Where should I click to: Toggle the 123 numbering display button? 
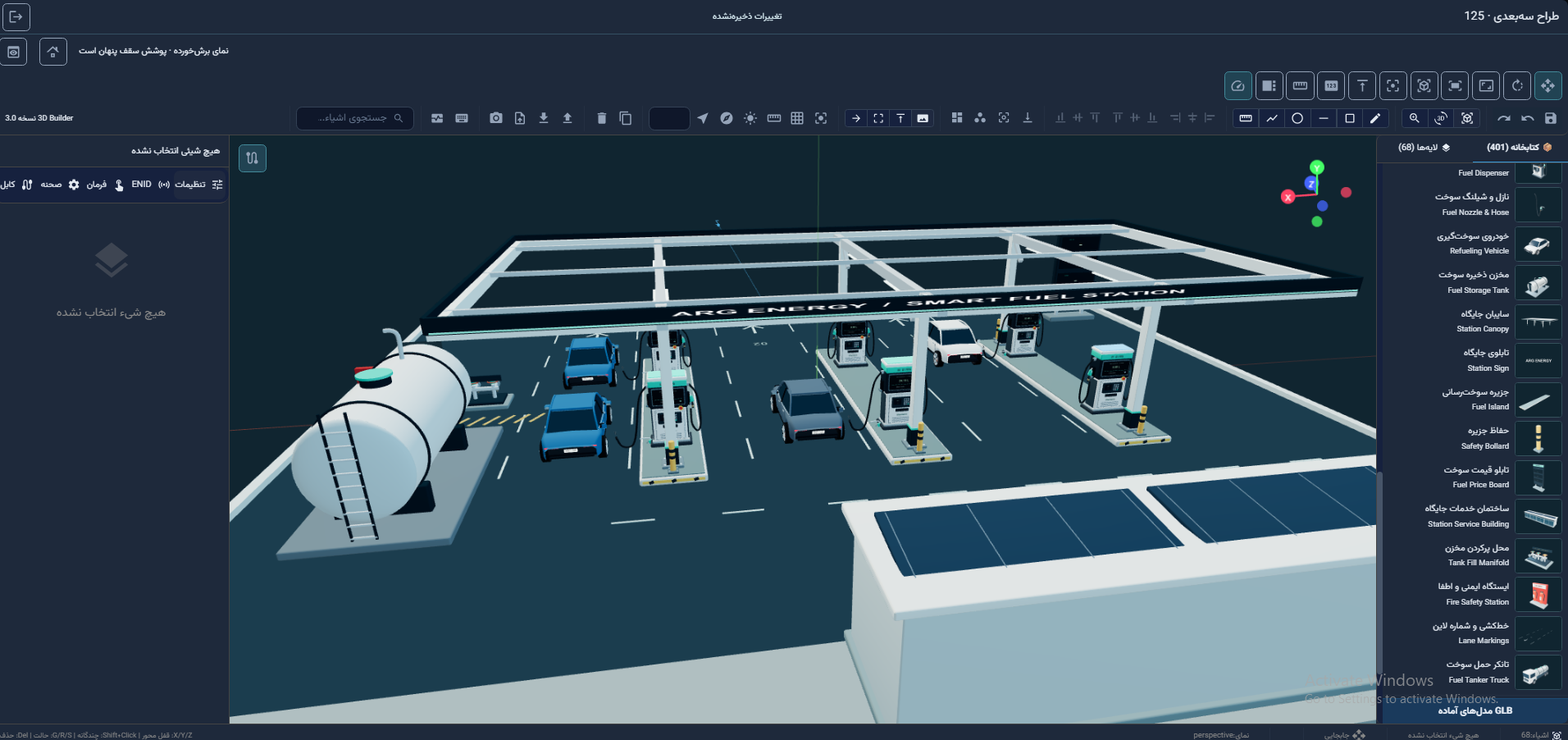[x=1331, y=85]
